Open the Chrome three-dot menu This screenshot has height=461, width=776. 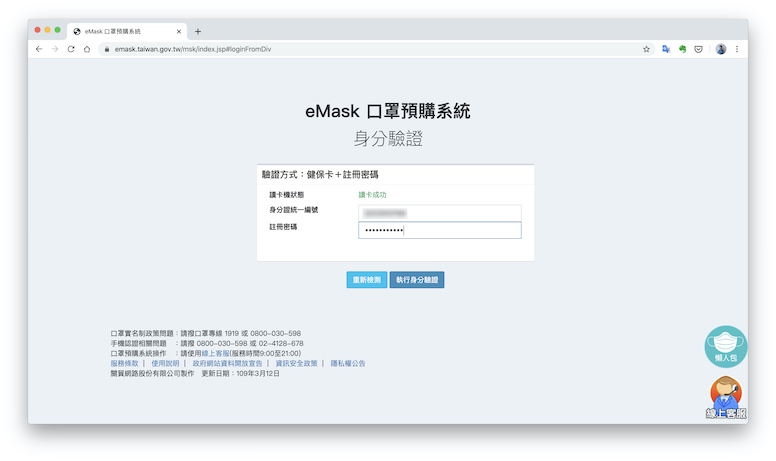(737, 49)
